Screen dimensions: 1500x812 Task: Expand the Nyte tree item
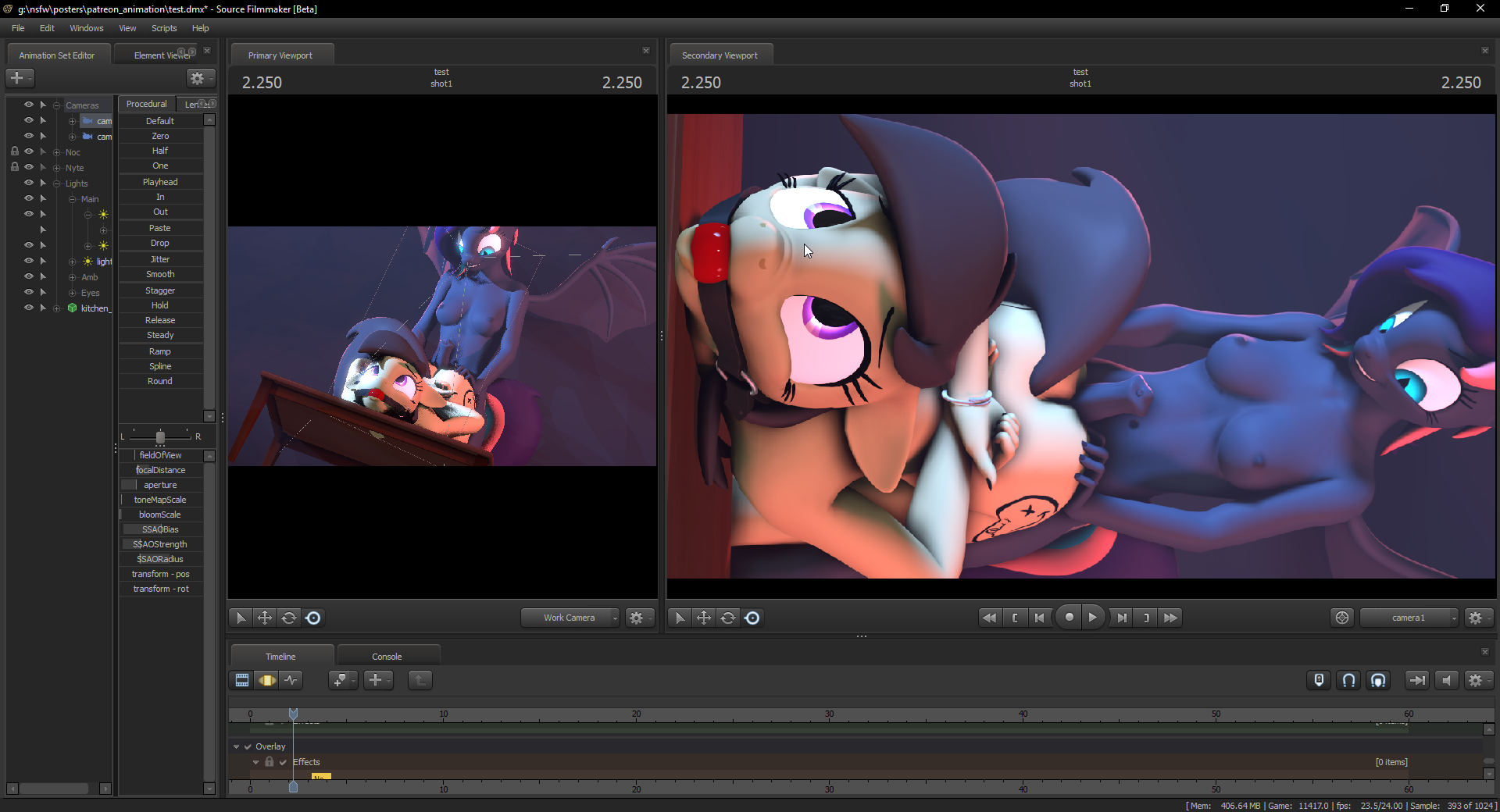[57, 168]
